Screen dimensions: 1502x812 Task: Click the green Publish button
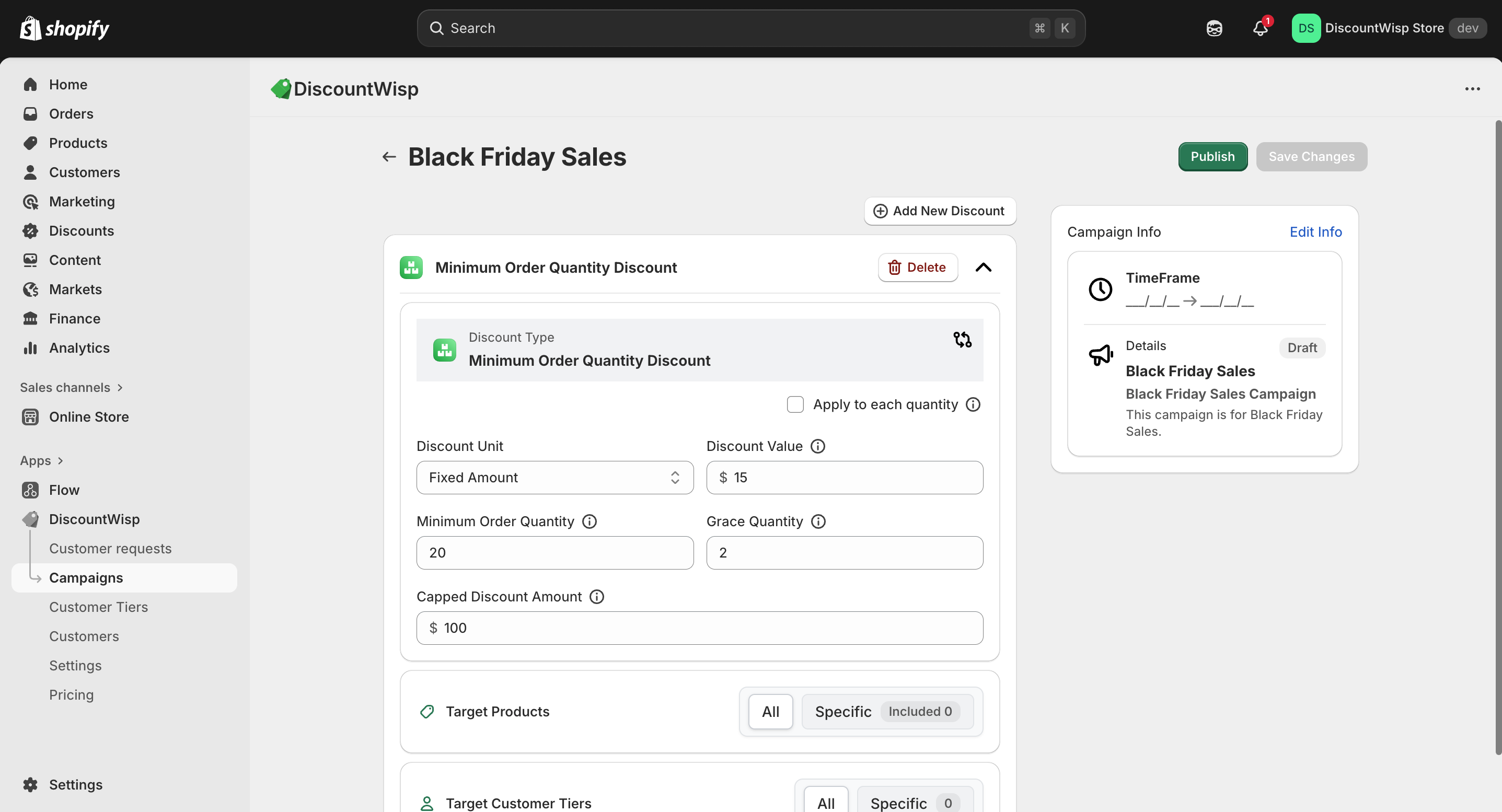pos(1212,157)
